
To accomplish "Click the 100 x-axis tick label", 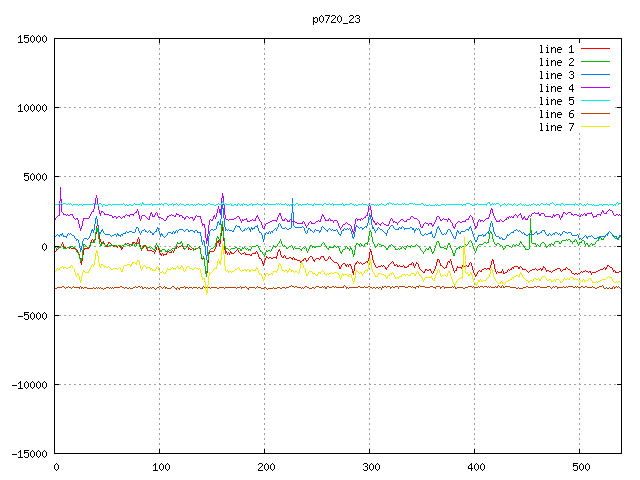I will click(159, 467).
